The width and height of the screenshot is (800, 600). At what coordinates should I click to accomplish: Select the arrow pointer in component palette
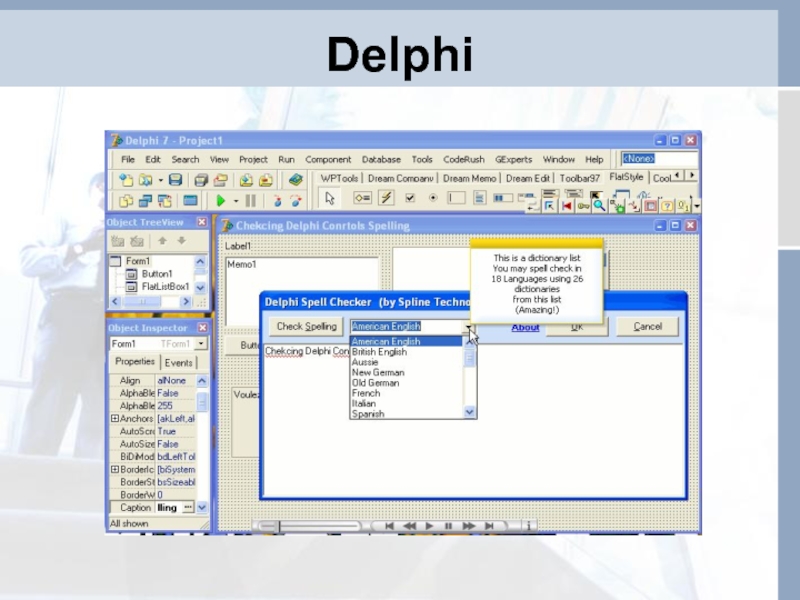click(x=330, y=198)
